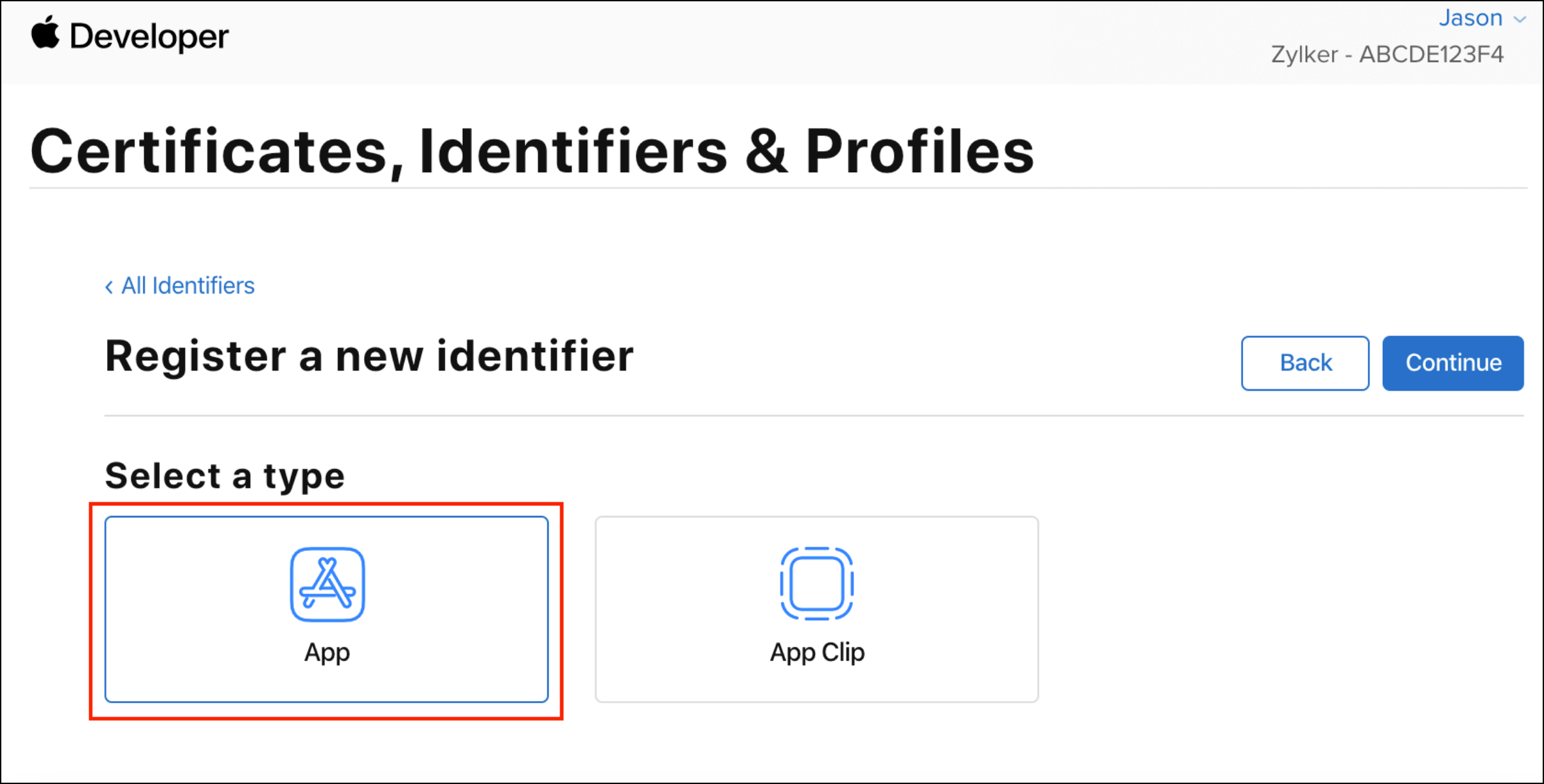Go back to All Identifiers

[188, 286]
